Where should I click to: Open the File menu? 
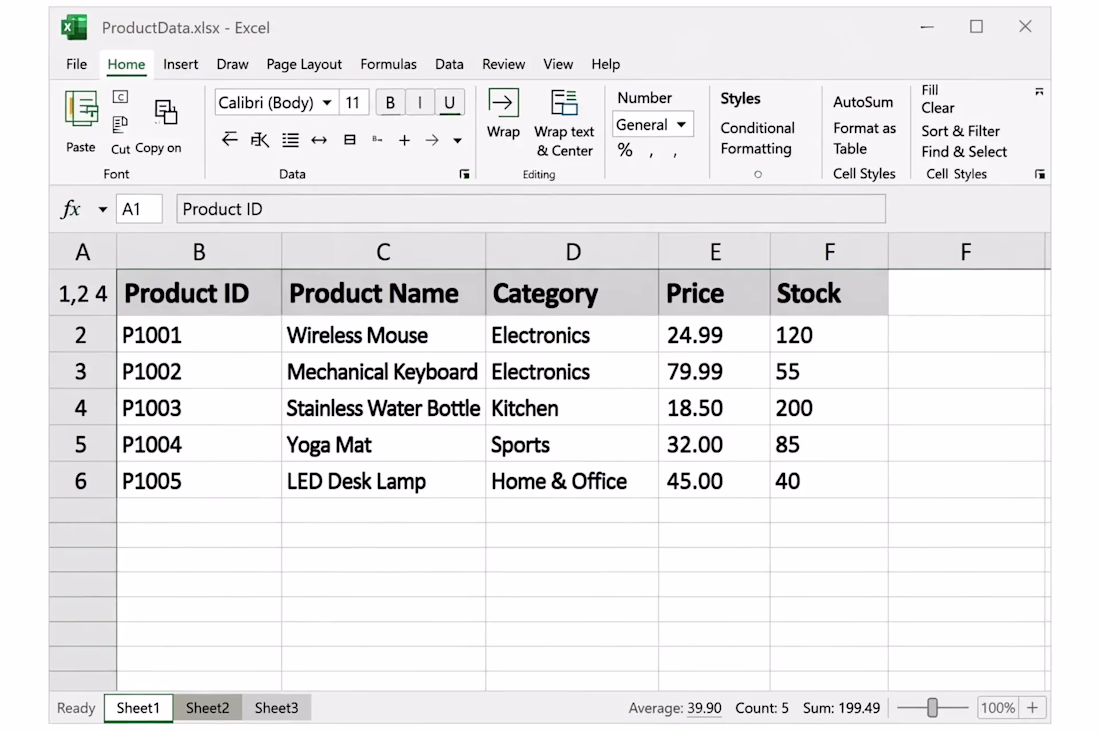coord(76,65)
